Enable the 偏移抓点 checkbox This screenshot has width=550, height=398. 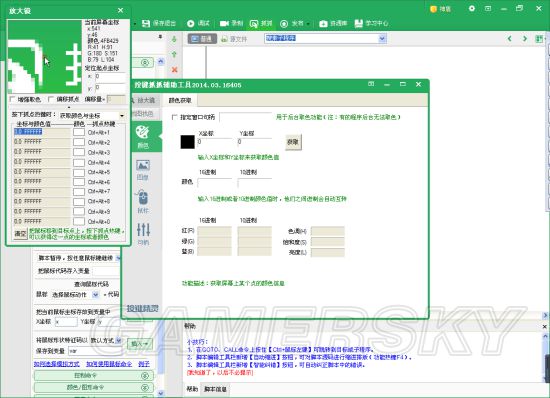click(x=51, y=100)
